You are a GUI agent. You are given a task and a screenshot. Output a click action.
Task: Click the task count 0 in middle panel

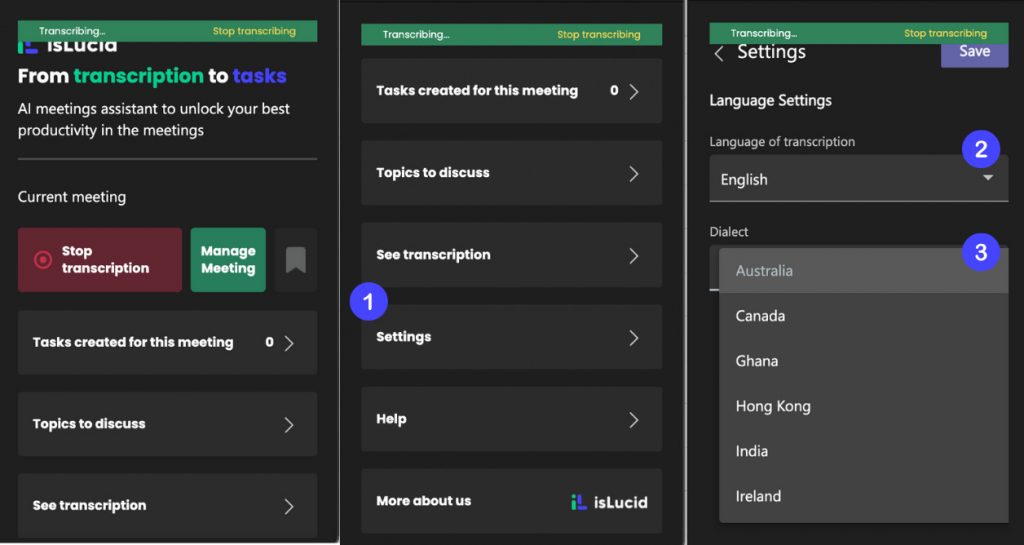click(614, 91)
